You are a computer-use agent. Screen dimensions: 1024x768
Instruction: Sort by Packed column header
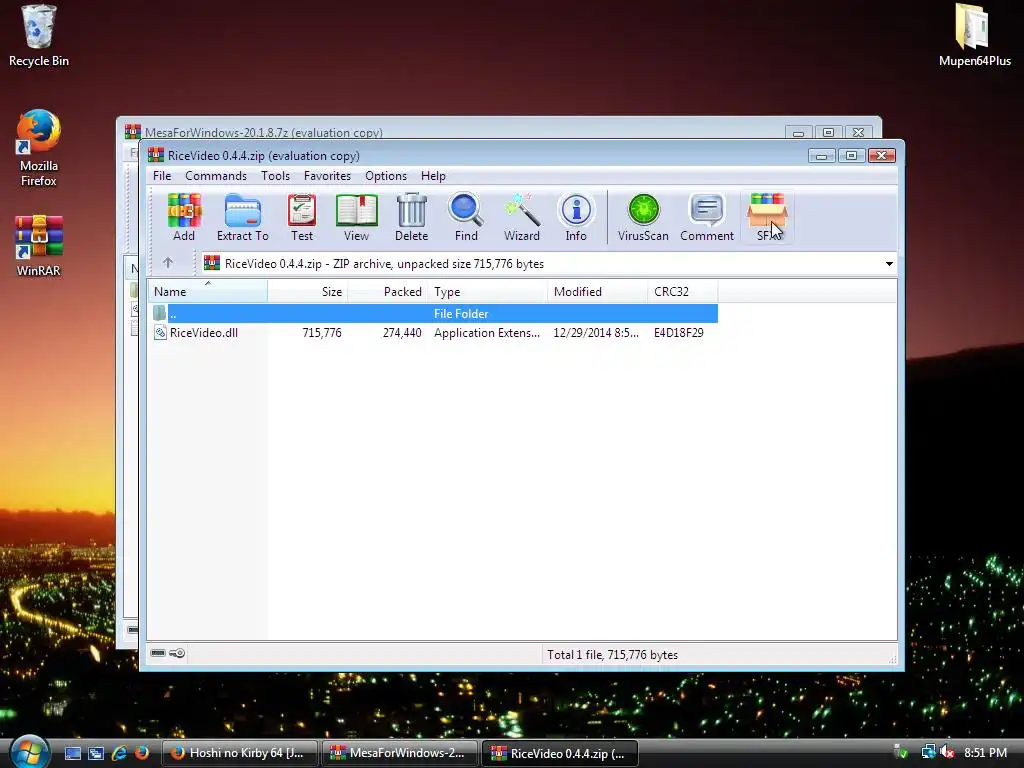pos(388,291)
